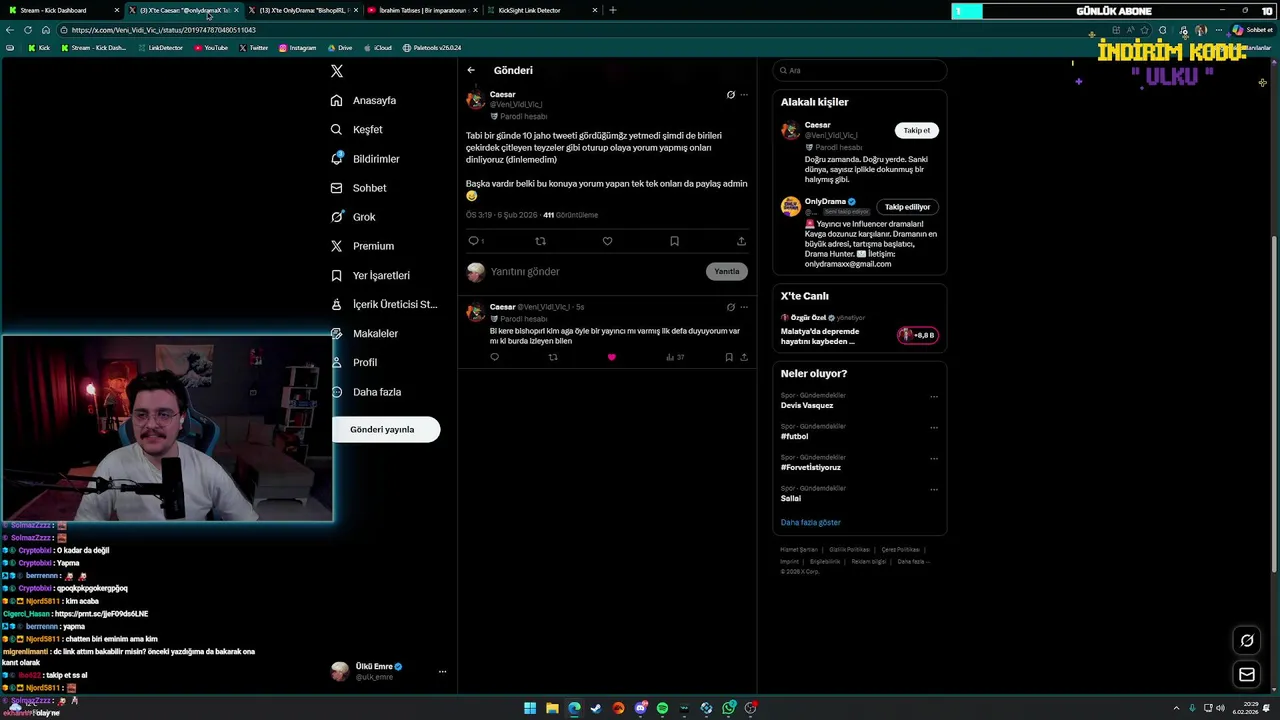Open more options on main post
The height and width of the screenshot is (720, 1280).
[x=744, y=95]
